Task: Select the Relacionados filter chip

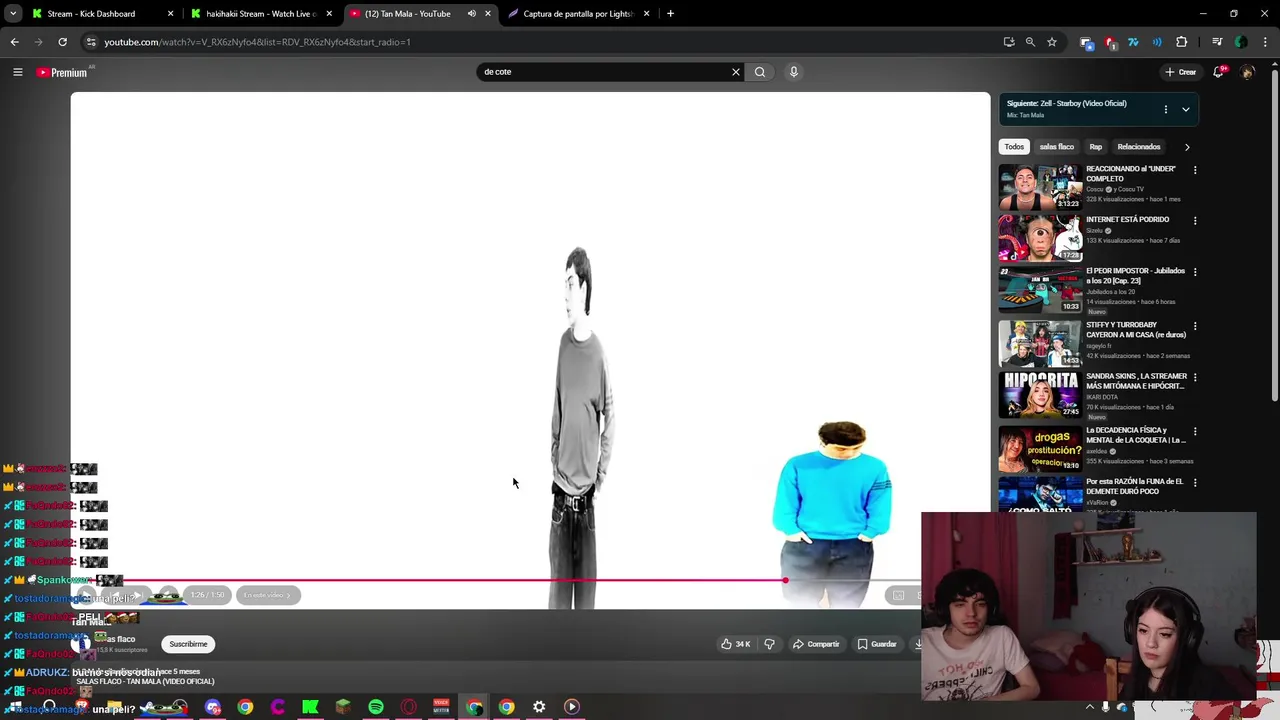Action: click(x=1139, y=147)
